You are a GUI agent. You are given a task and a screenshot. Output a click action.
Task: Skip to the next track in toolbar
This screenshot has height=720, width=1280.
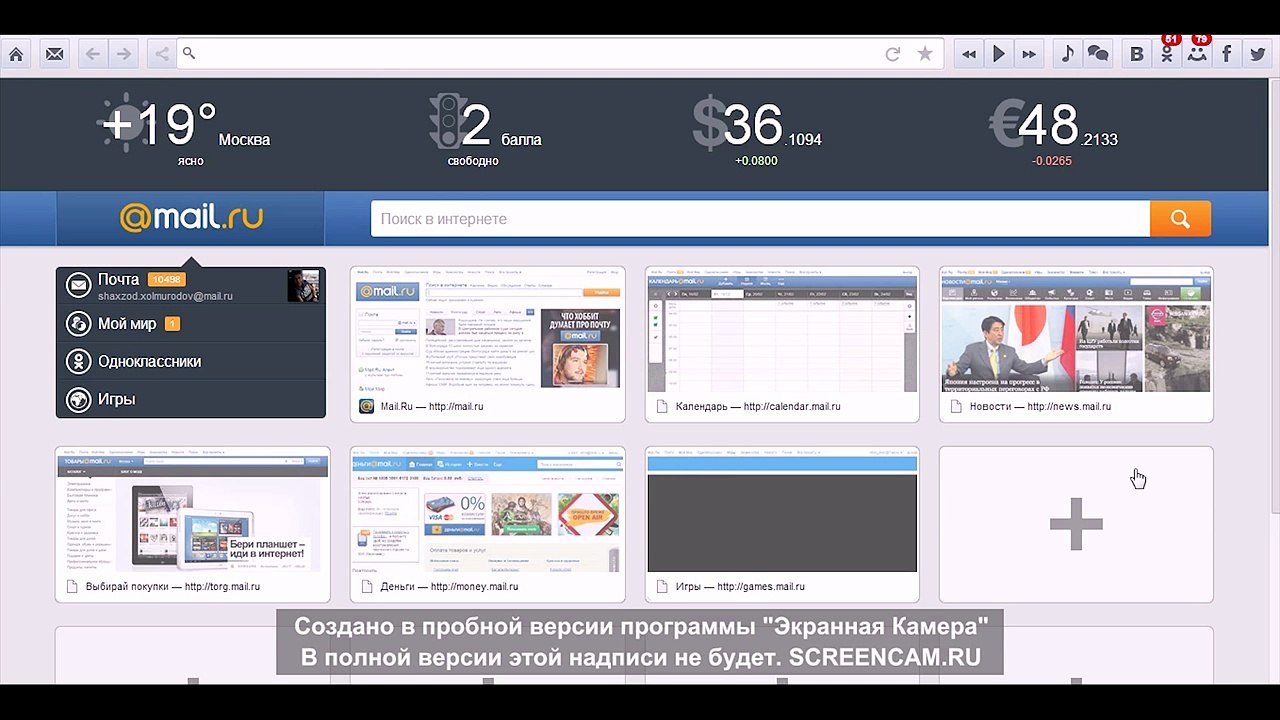coord(1029,55)
